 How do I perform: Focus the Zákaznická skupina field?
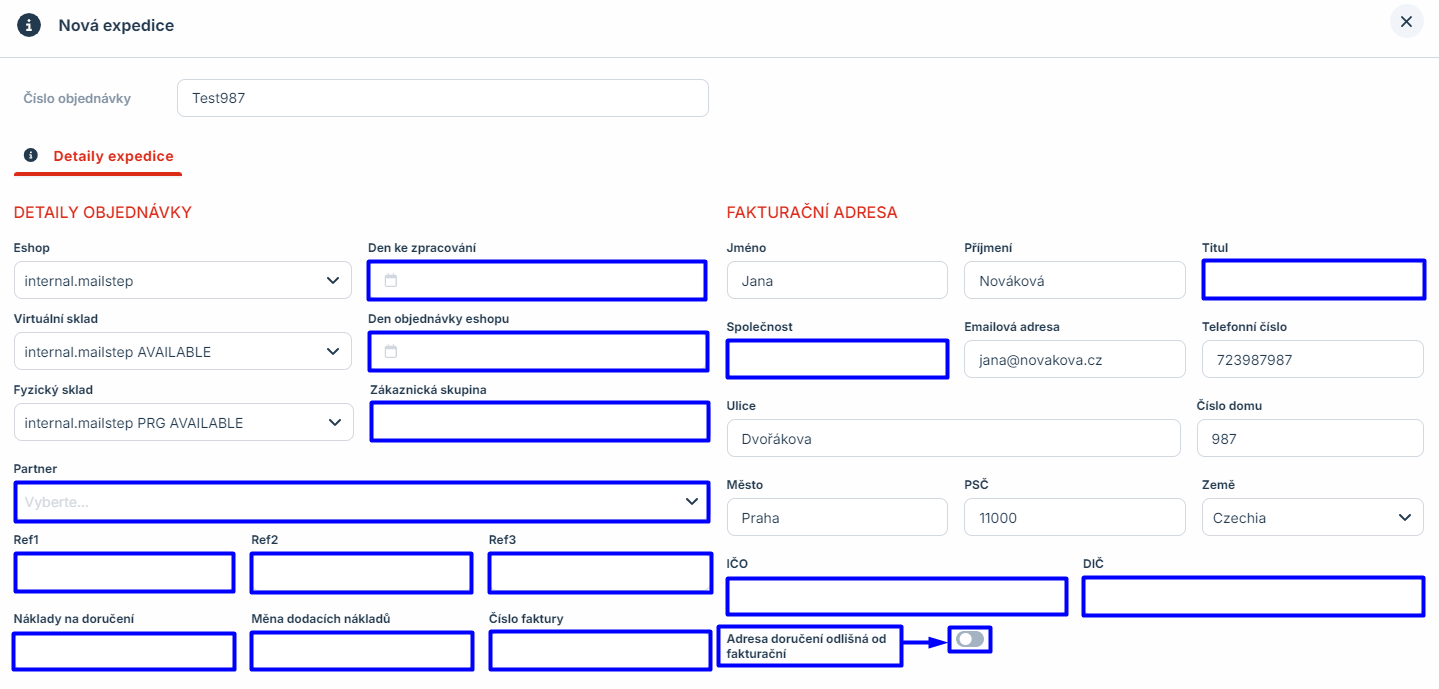click(x=539, y=422)
